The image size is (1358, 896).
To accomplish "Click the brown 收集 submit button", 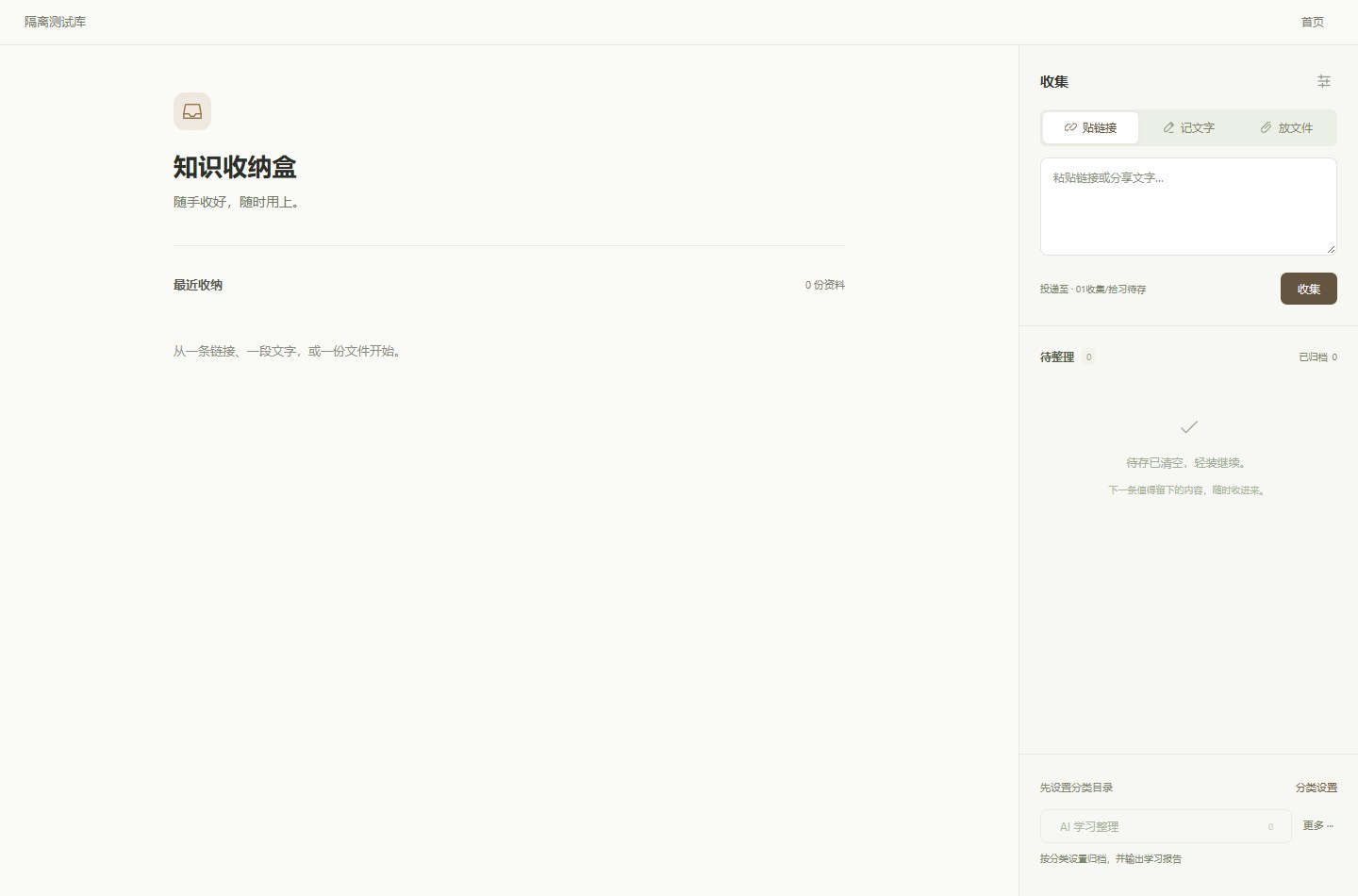I will tap(1309, 289).
